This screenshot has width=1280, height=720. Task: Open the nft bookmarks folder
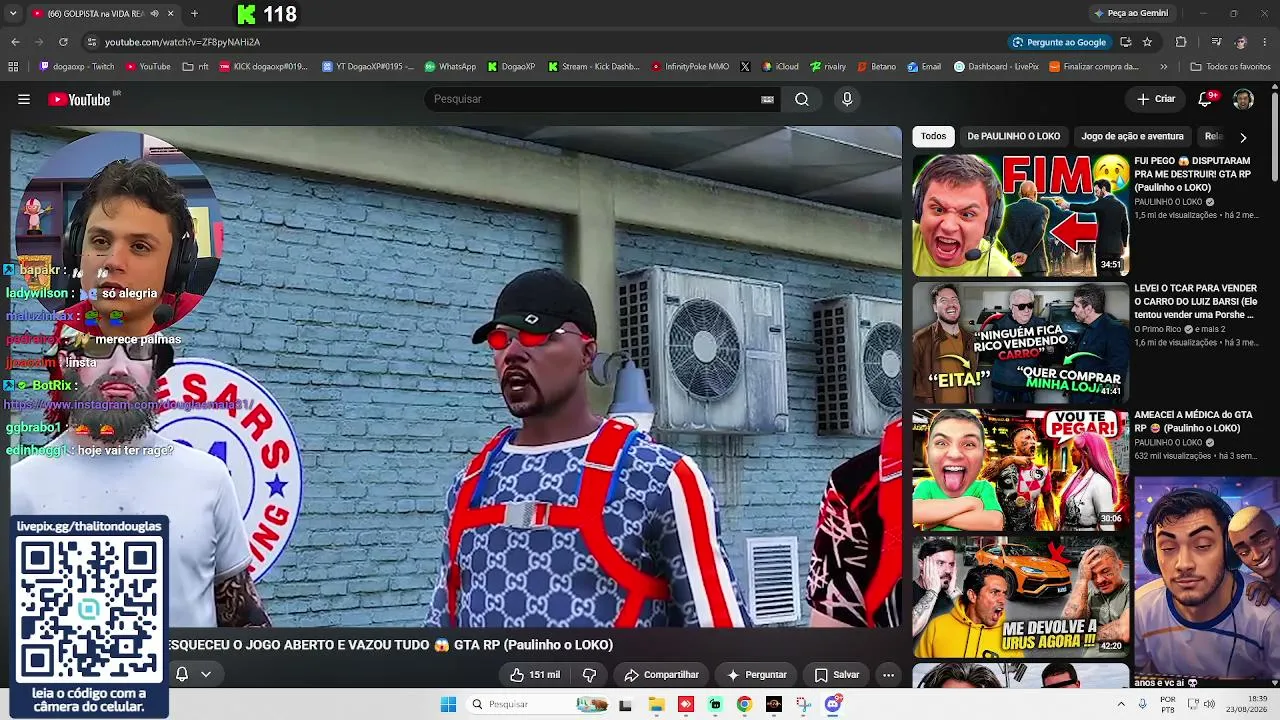coord(196,67)
